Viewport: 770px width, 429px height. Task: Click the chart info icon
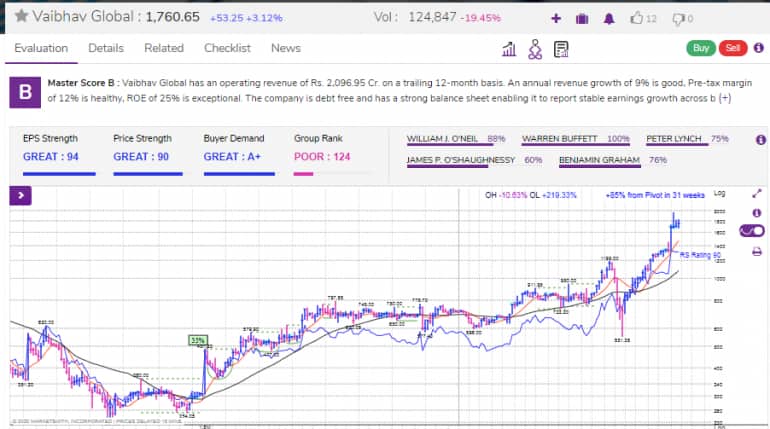757,213
